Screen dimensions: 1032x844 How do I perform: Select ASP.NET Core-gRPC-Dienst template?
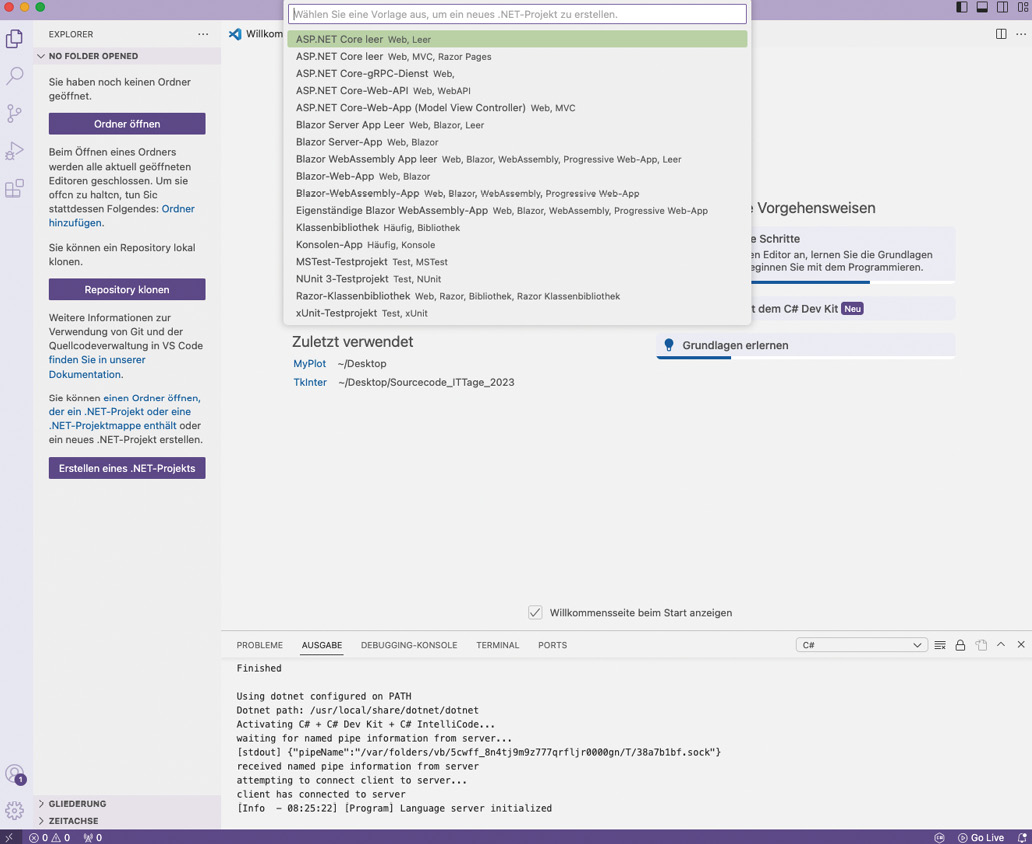(x=517, y=74)
